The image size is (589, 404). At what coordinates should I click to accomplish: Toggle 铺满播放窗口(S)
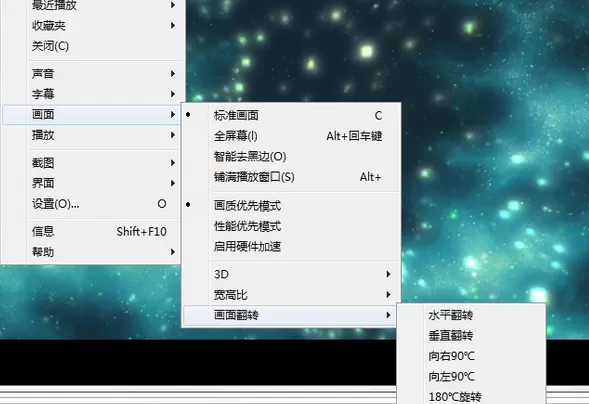pos(291,177)
